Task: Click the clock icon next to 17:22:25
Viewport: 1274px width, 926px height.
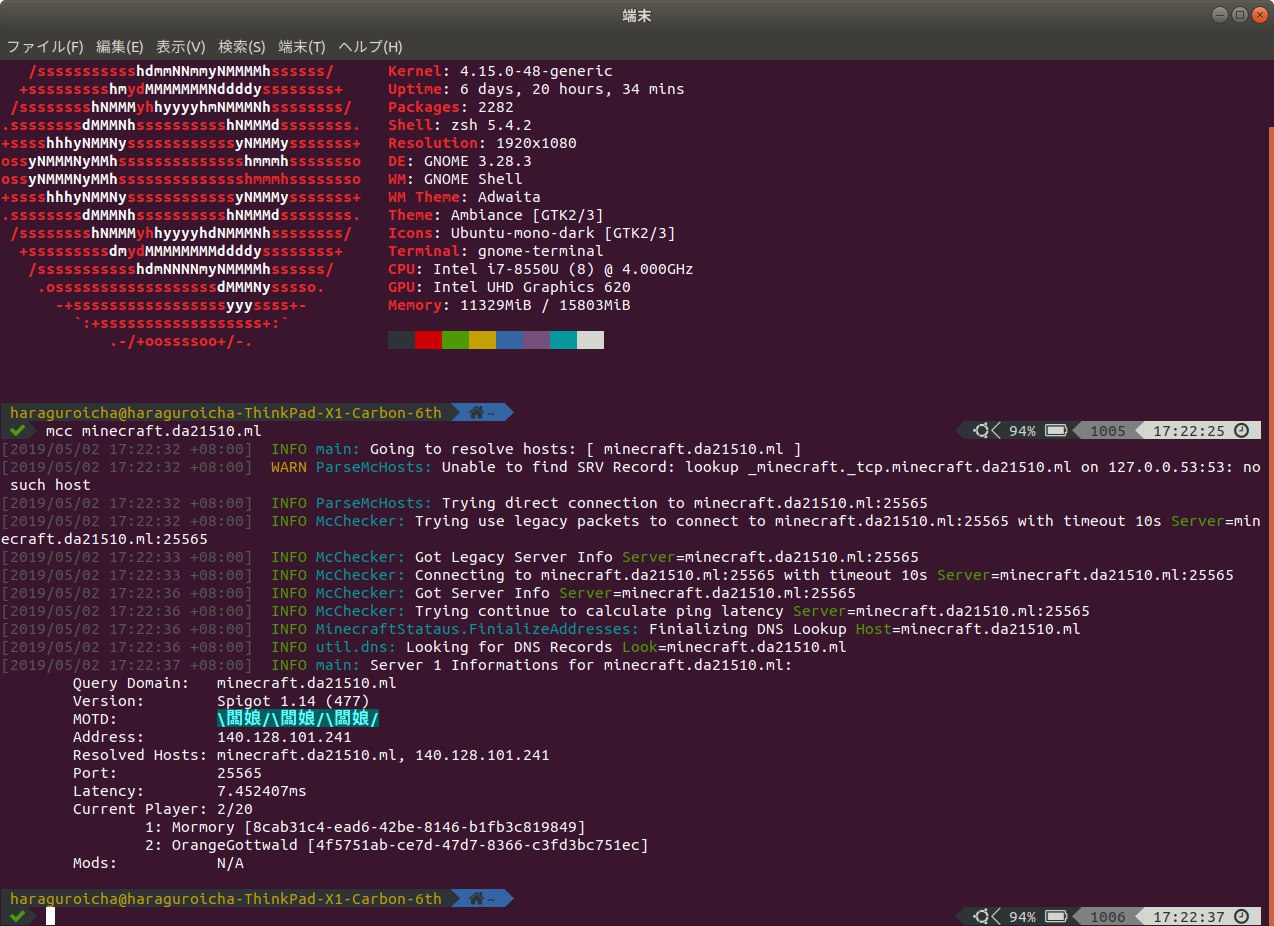Action: (x=1242, y=430)
